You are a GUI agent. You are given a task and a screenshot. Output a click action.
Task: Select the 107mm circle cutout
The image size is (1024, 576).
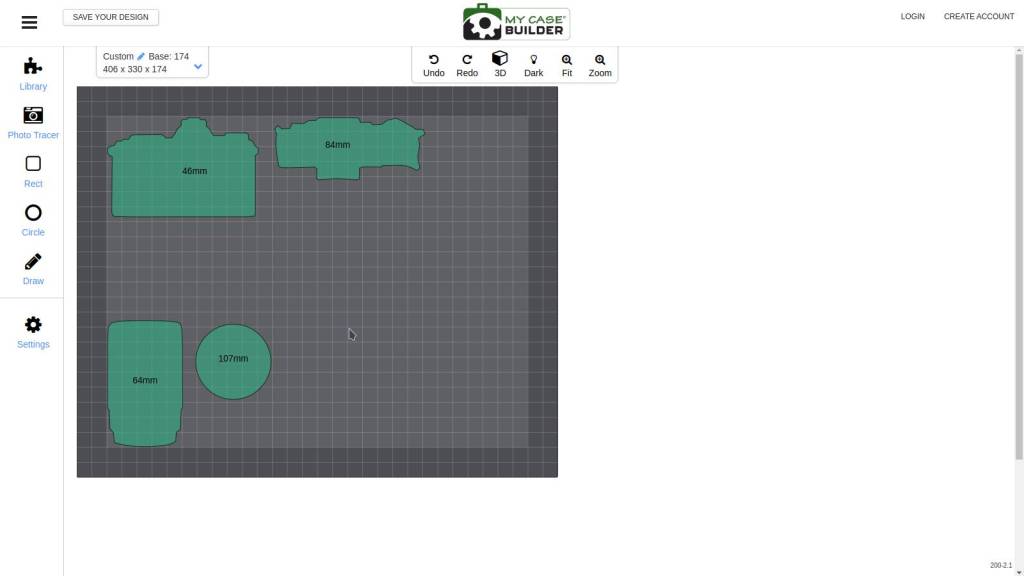[x=233, y=361]
